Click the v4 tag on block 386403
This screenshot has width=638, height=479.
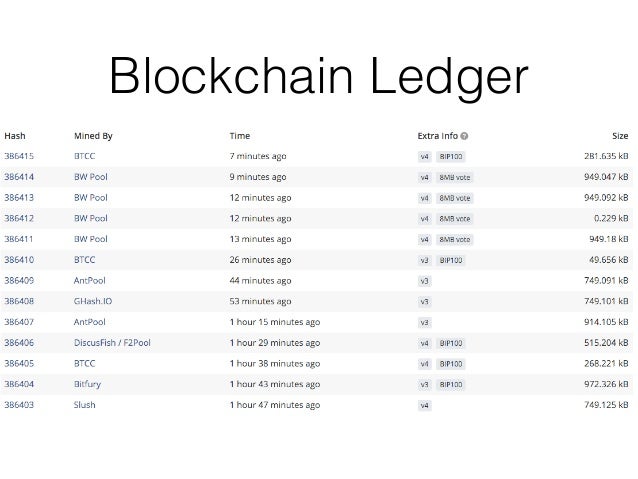click(424, 406)
